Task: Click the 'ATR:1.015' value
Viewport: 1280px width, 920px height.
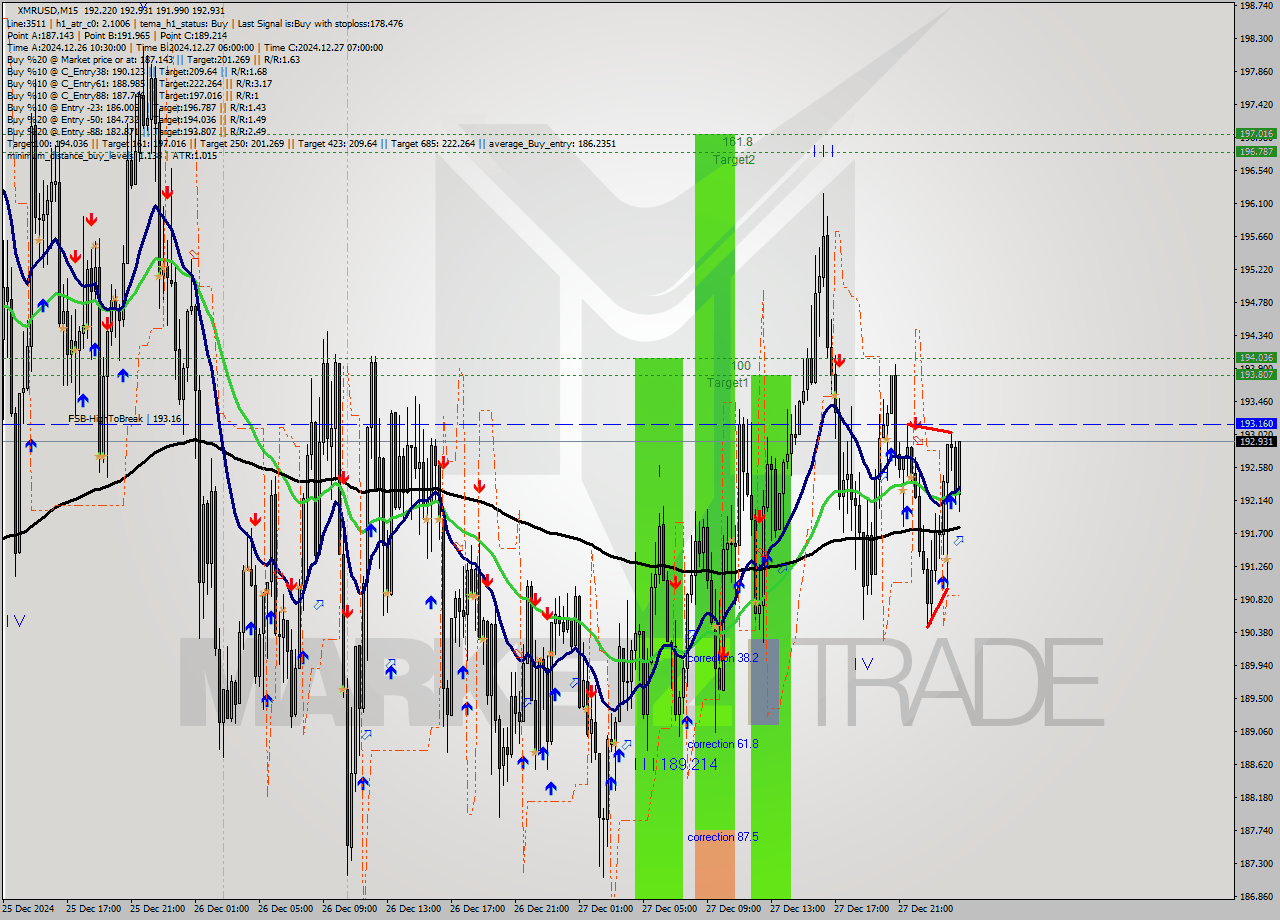Action: [x=194, y=155]
